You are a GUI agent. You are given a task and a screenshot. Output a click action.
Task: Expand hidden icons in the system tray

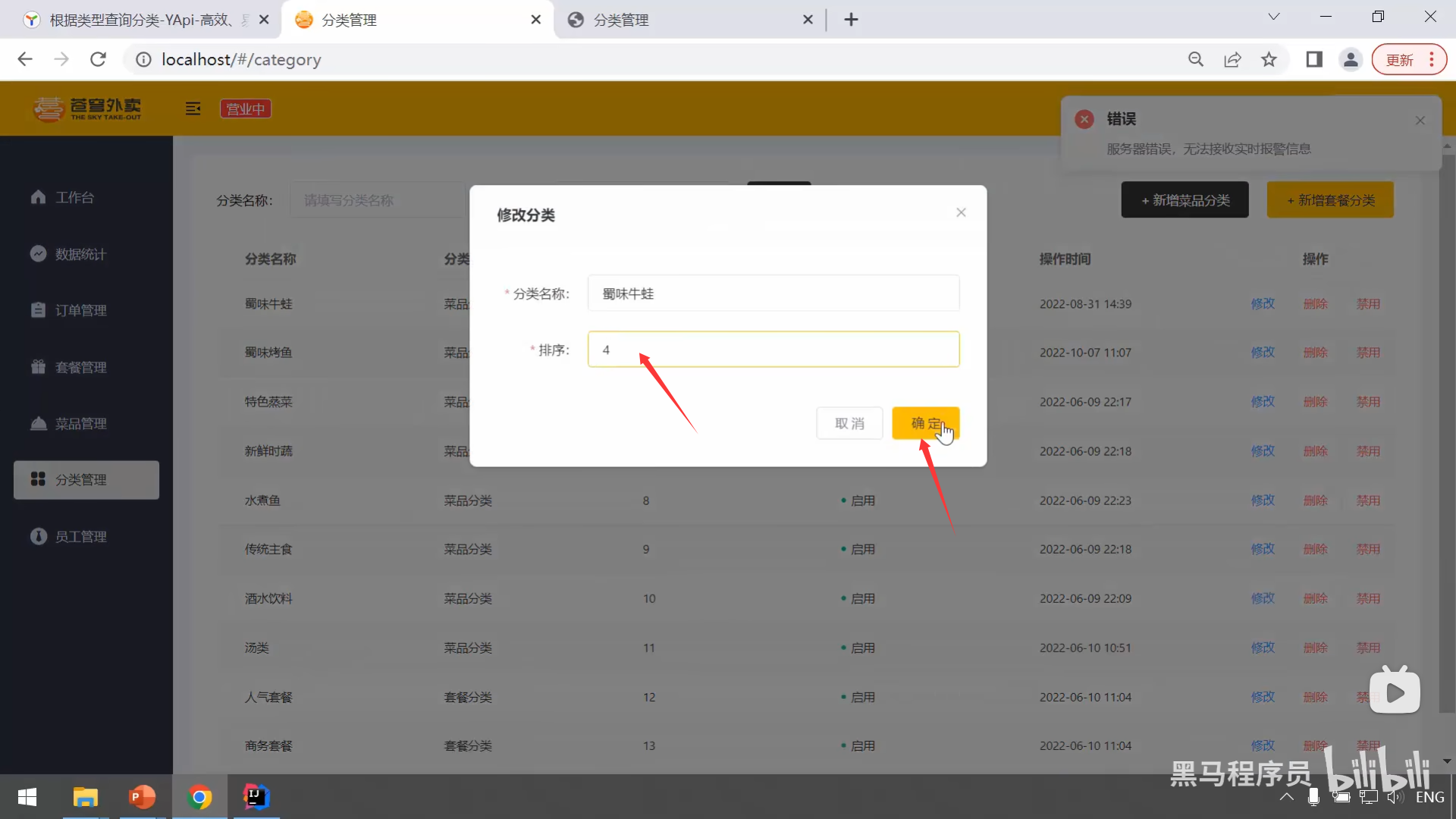click(1287, 797)
